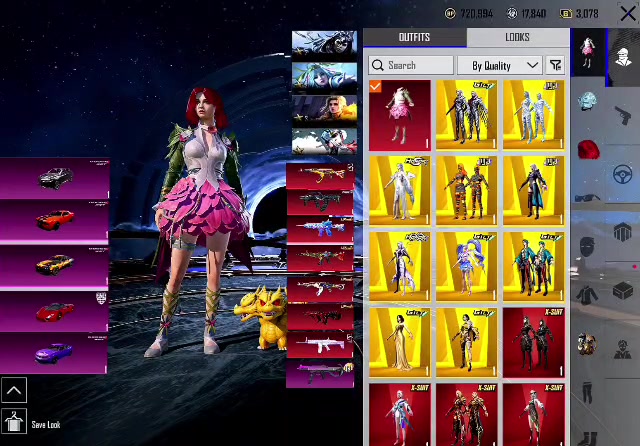Select the pistol weapon category icon

pos(622,115)
